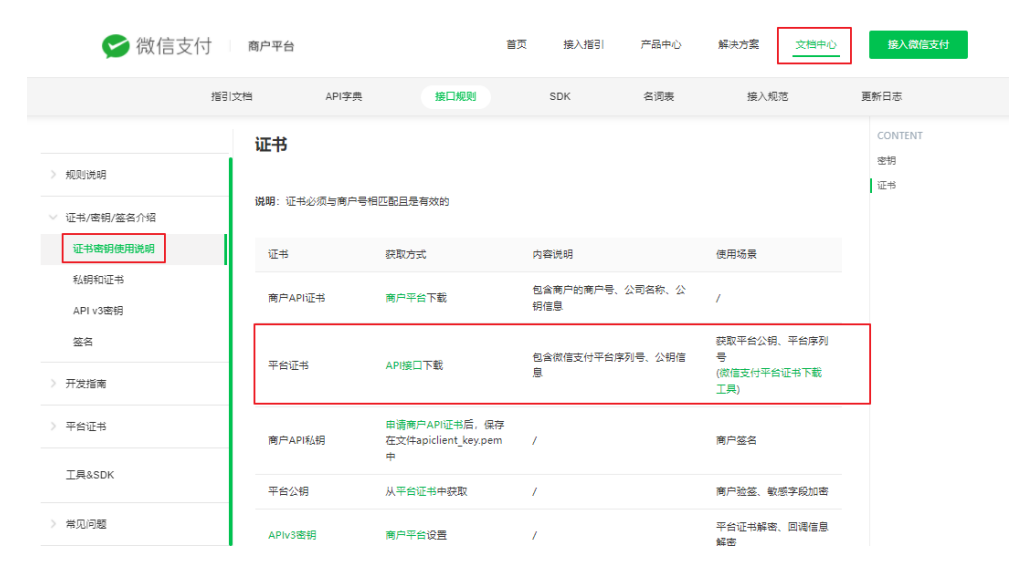Click the 微信支付平台证书下载工具 link

coord(768,380)
